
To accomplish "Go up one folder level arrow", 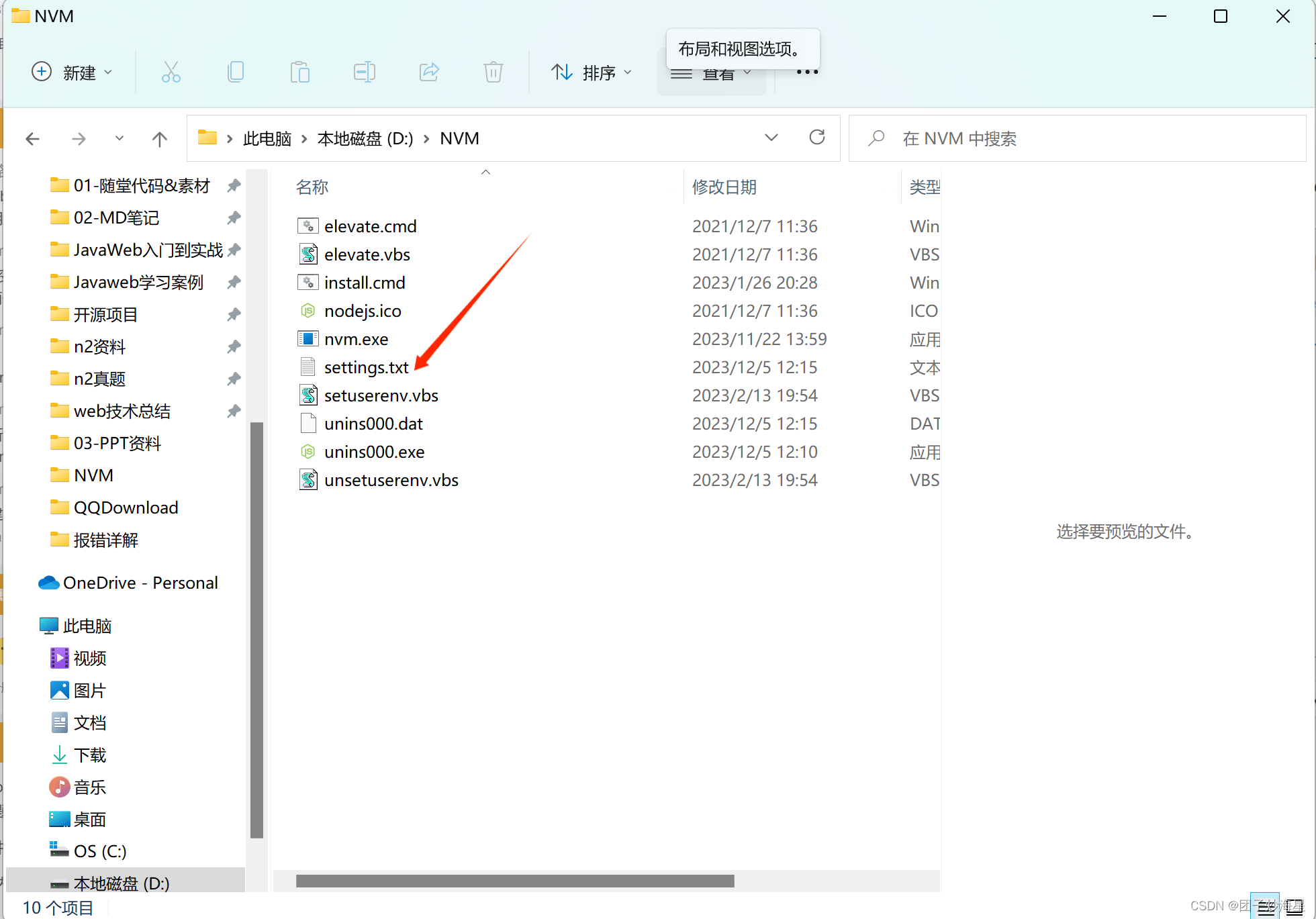I will pyautogui.click(x=159, y=139).
